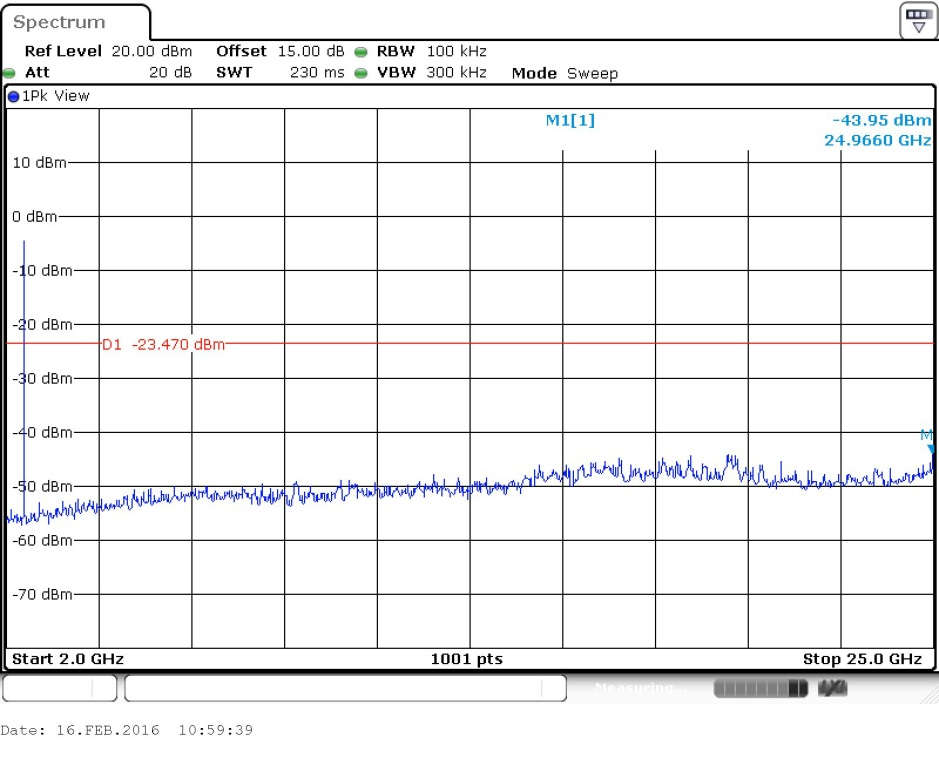This screenshot has height=758, width=939.
Task: Click the 1001 pts label
Action: click(467, 659)
